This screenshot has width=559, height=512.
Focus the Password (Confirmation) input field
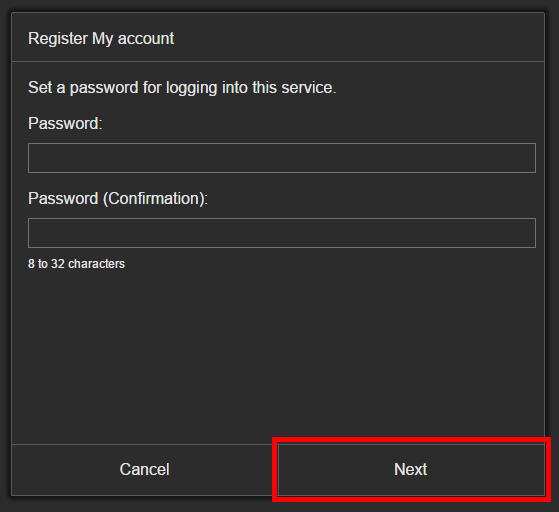click(282, 233)
